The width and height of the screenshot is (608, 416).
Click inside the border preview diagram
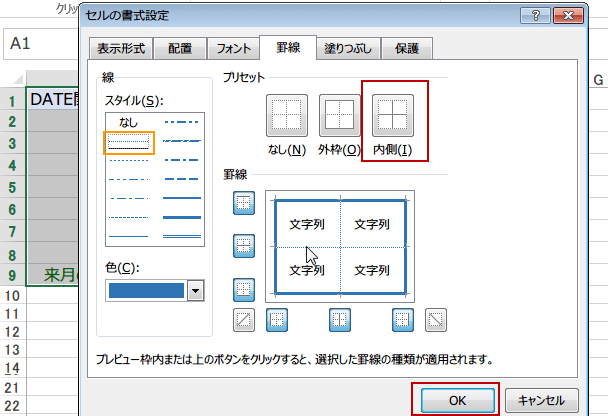pos(340,246)
